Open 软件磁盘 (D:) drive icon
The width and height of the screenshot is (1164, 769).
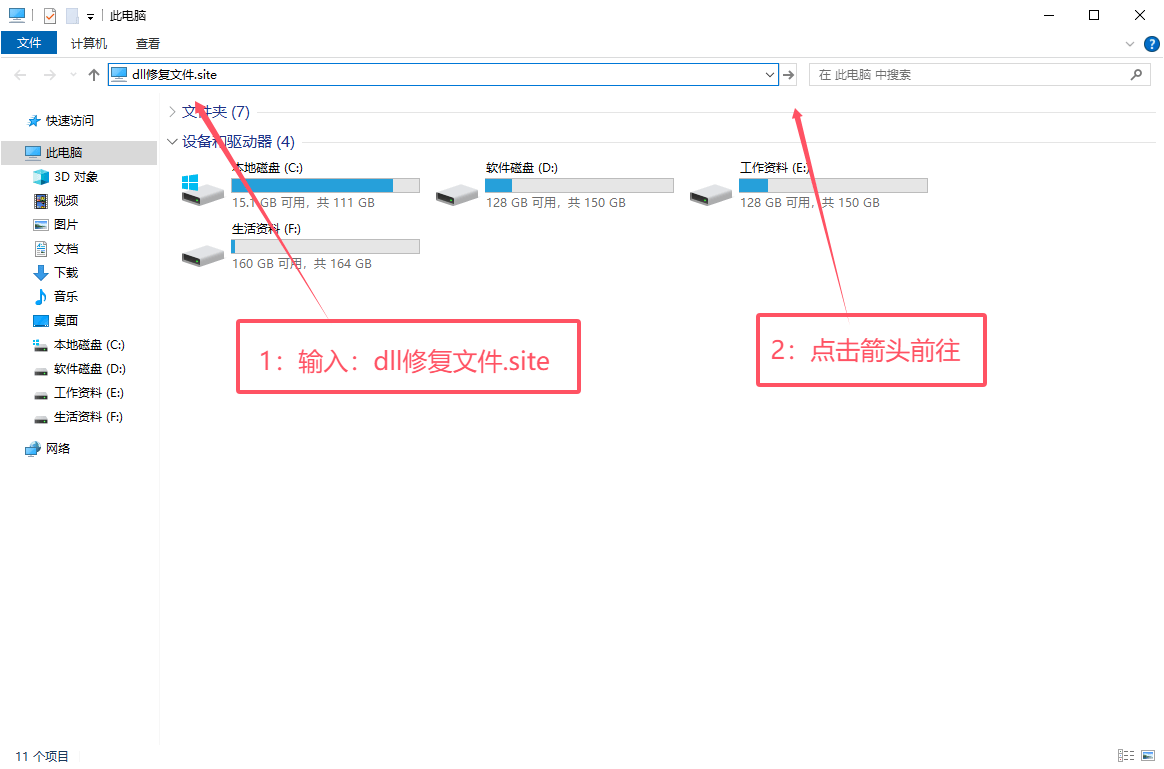(x=457, y=194)
